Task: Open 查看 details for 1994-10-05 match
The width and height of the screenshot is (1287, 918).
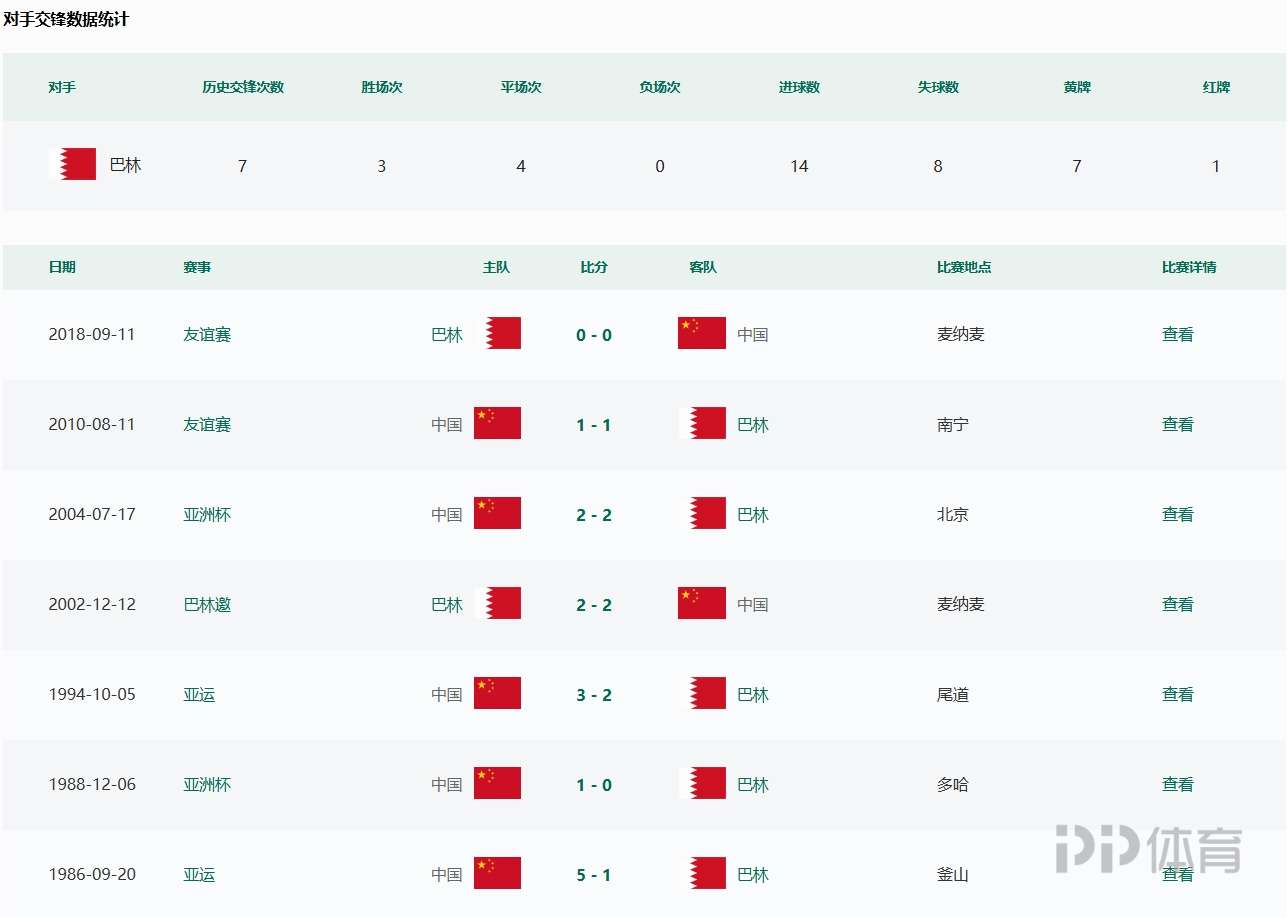Action: tap(1178, 695)
